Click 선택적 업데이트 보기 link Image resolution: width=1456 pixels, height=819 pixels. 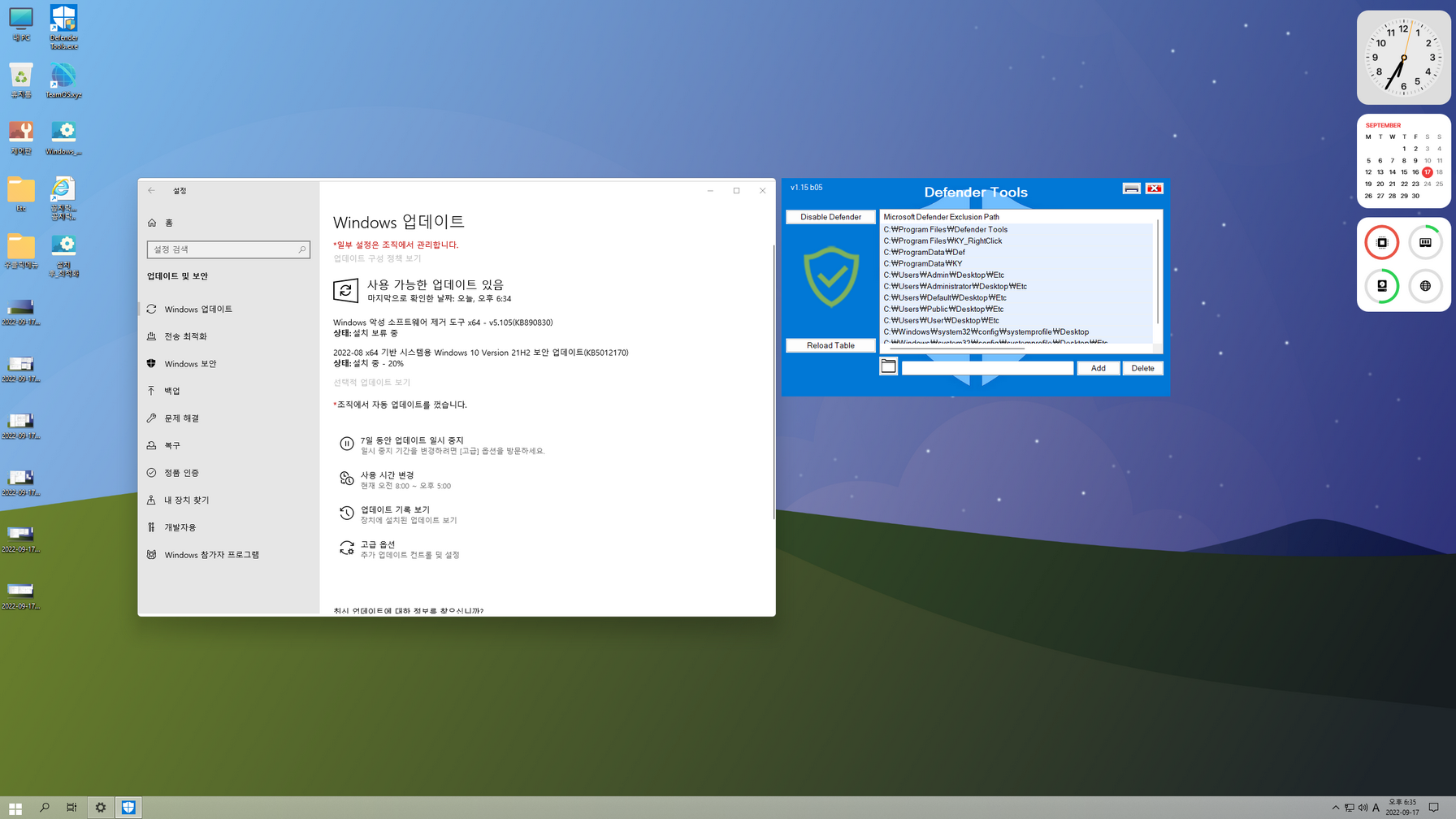point(371,382)
